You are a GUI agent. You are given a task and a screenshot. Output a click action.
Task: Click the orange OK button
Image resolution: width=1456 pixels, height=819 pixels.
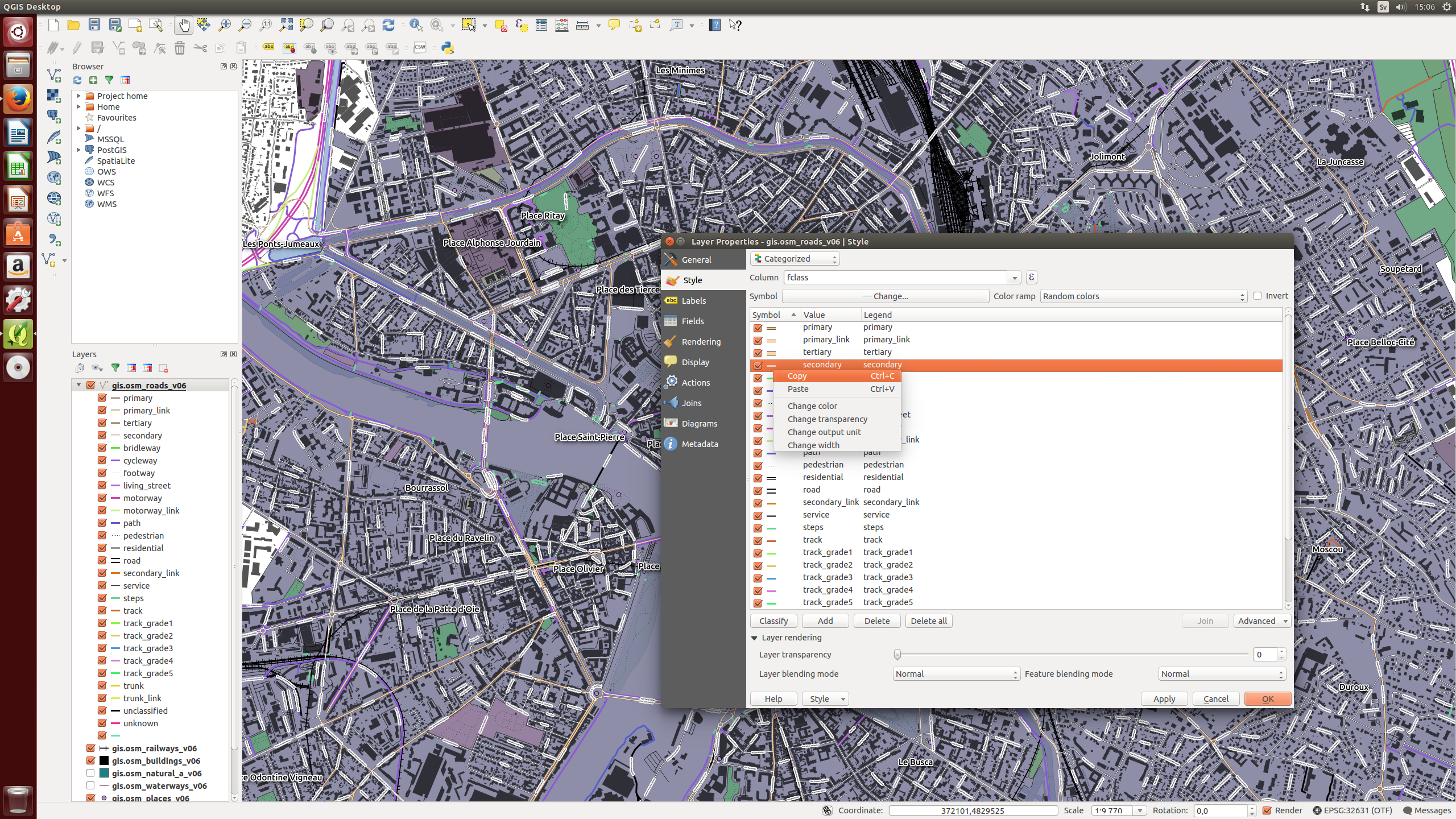click(1268, 699)
